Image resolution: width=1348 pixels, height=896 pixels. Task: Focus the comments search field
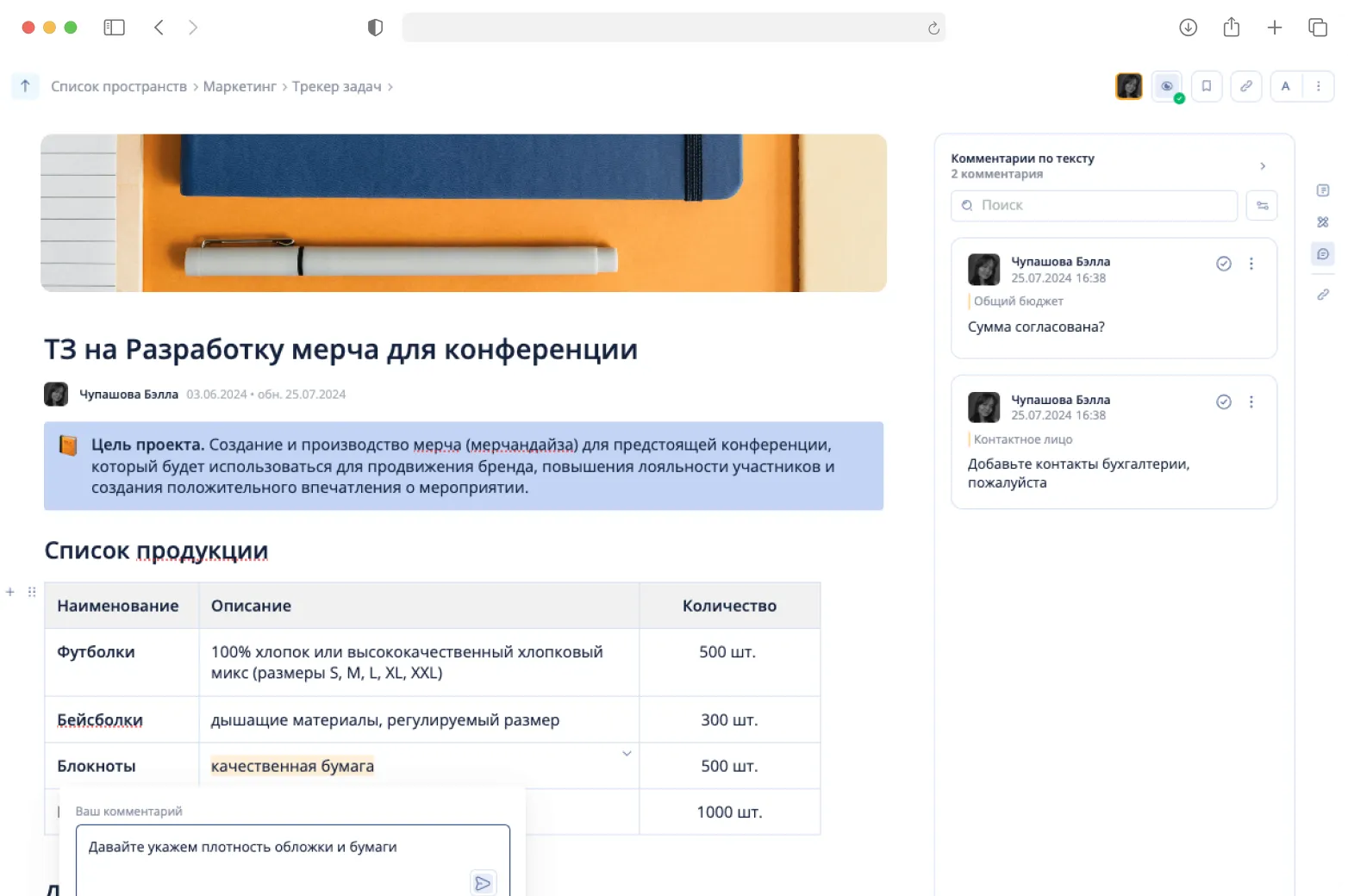point(1094,206)
